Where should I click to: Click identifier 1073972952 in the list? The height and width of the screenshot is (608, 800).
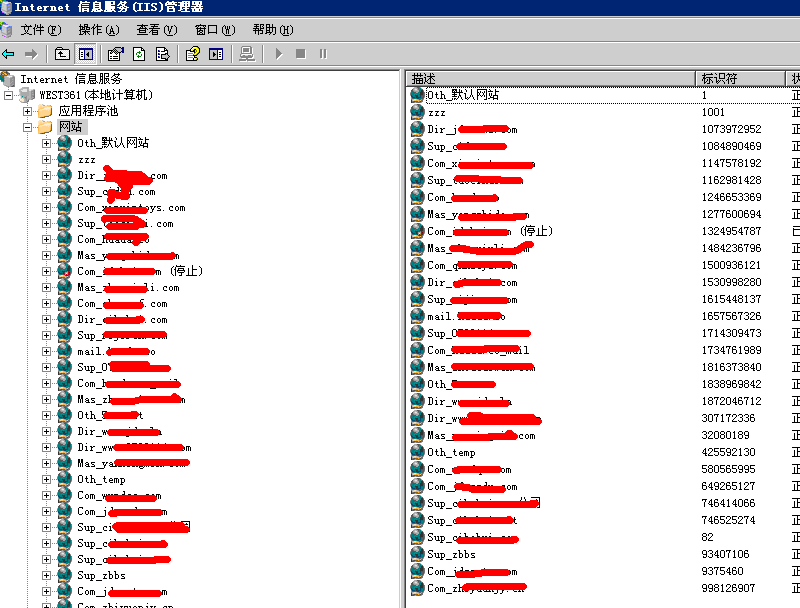point(731,130)
